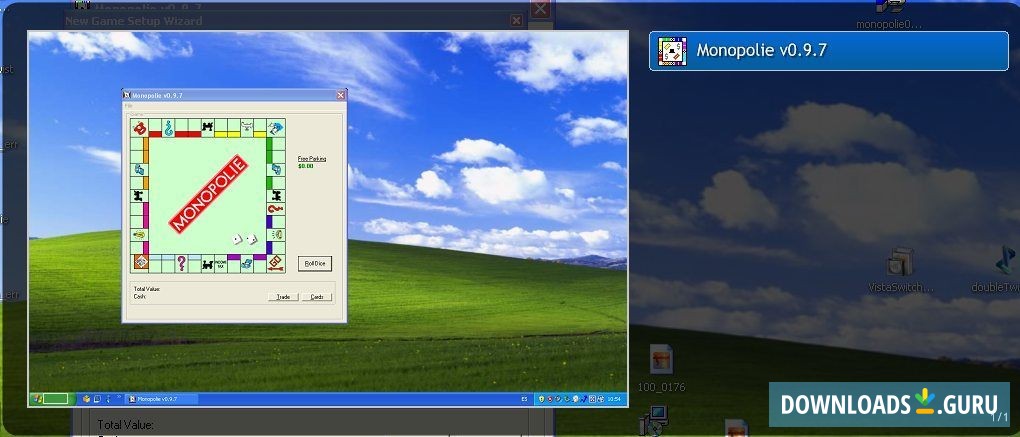Open the 100_0176 file icon on desktop
The height and width of the screenshot is (437, 1020).
tap(662, 367)
